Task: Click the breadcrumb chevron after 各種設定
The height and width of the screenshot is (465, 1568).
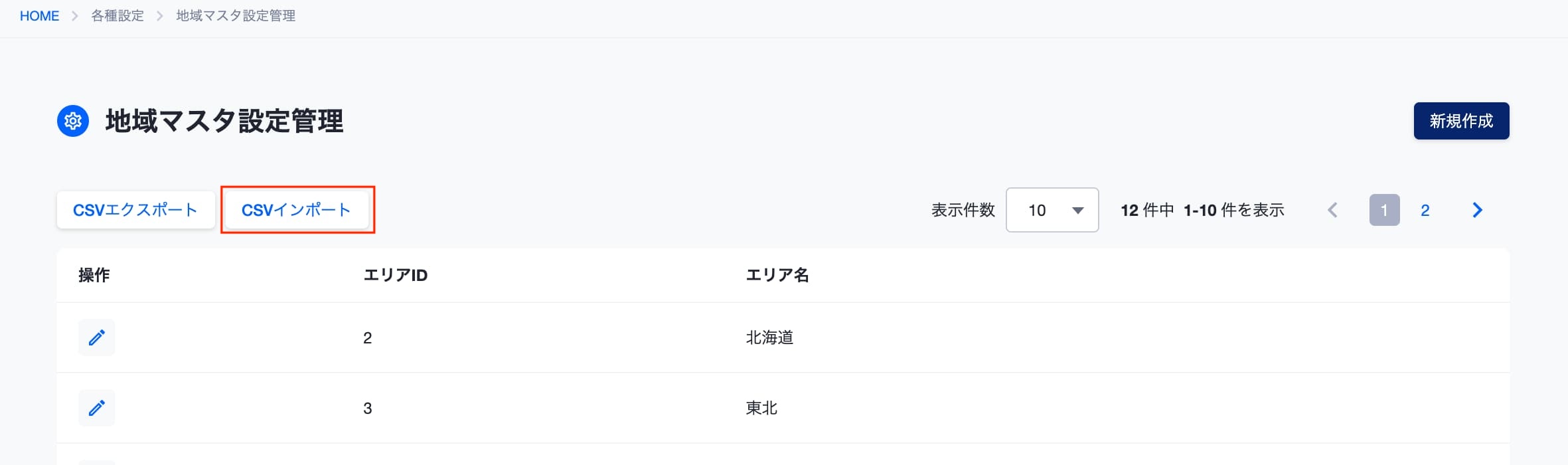Action: 160,16
